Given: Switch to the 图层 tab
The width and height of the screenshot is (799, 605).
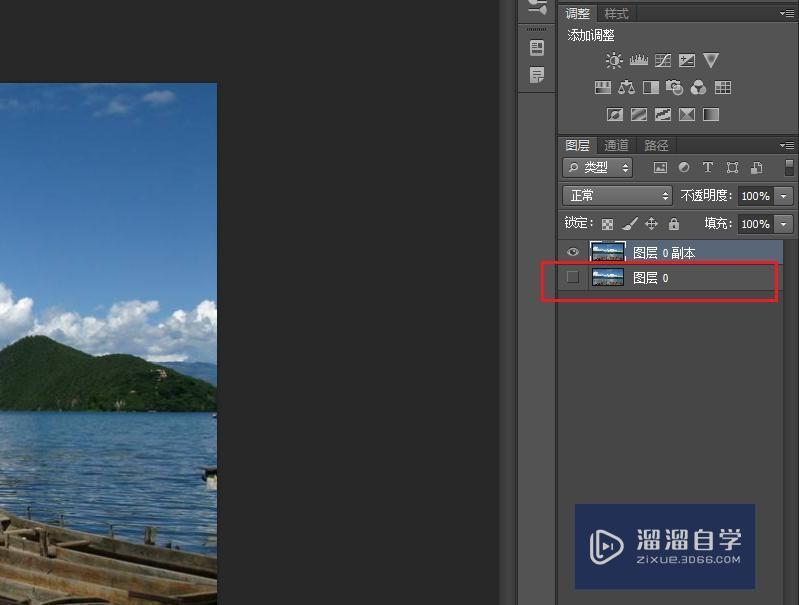Looking at the screenshot, I should [x=577, y=146].
